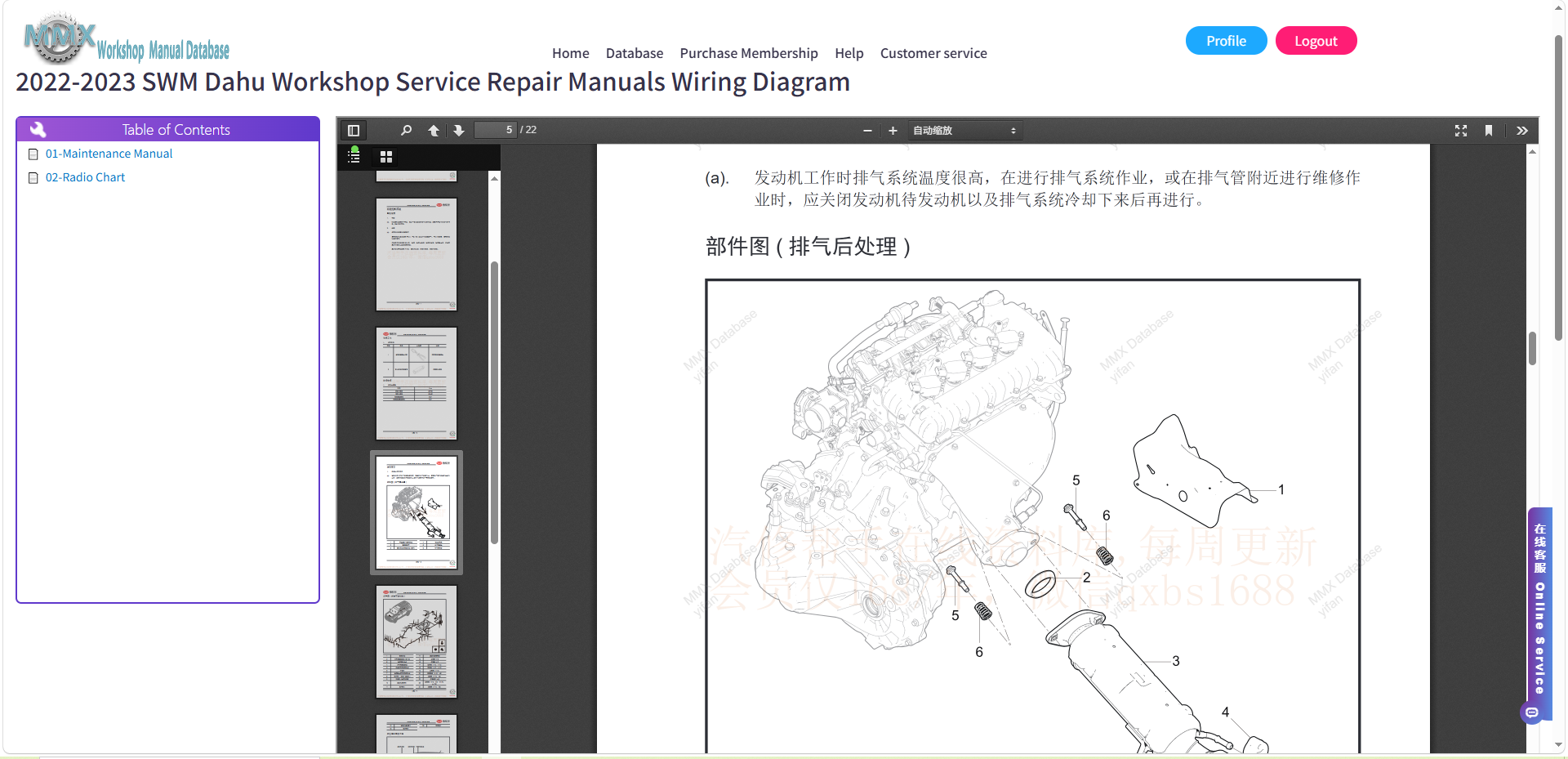Show the thumbnails grid view
Screen dimensions: 1568x759
pos(386,156)
